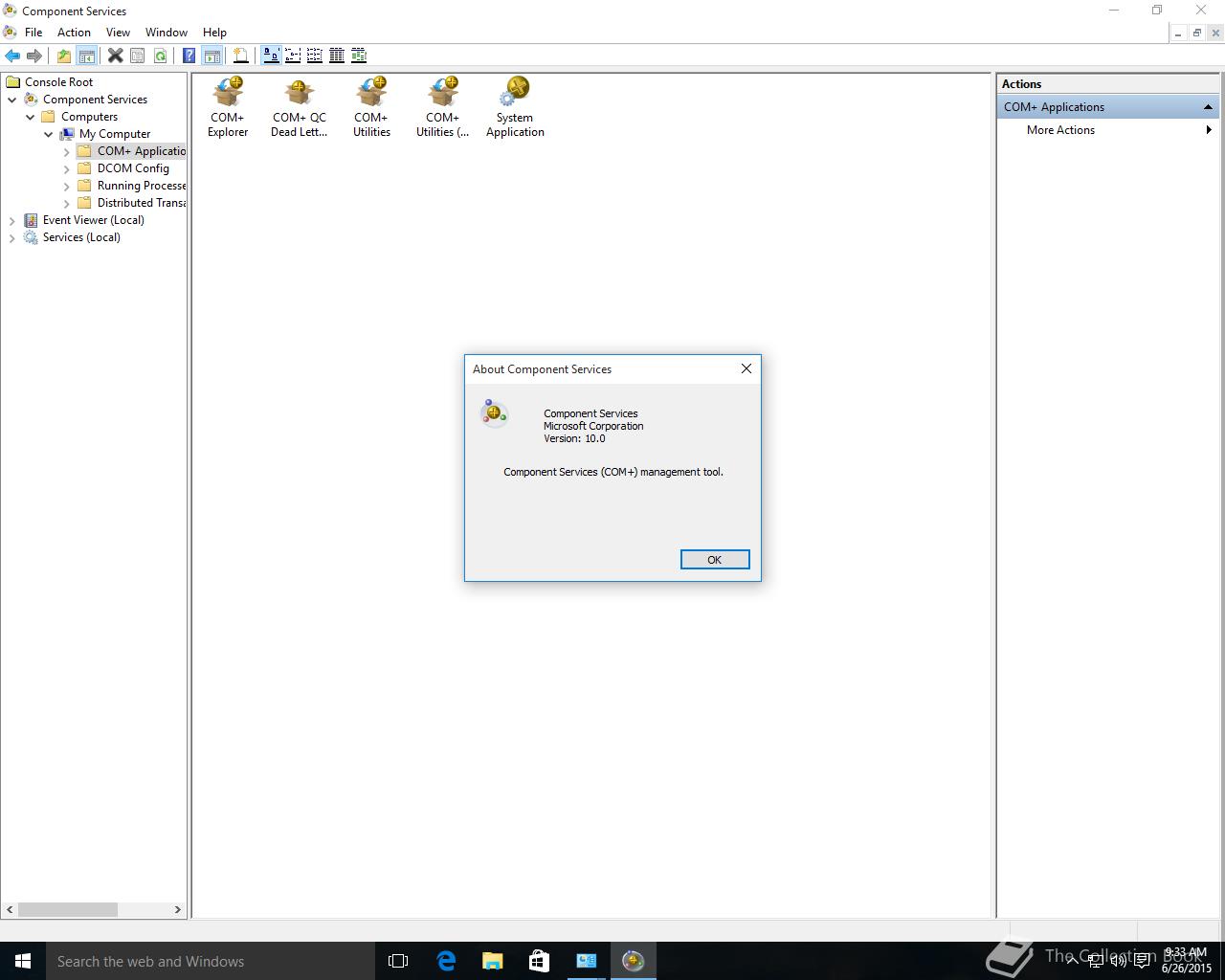The height and width of the screenshot is (980, 1225).
Task: Expand COM+ Applications tree node
Action: pyautogui.click(x=67, y=151)
